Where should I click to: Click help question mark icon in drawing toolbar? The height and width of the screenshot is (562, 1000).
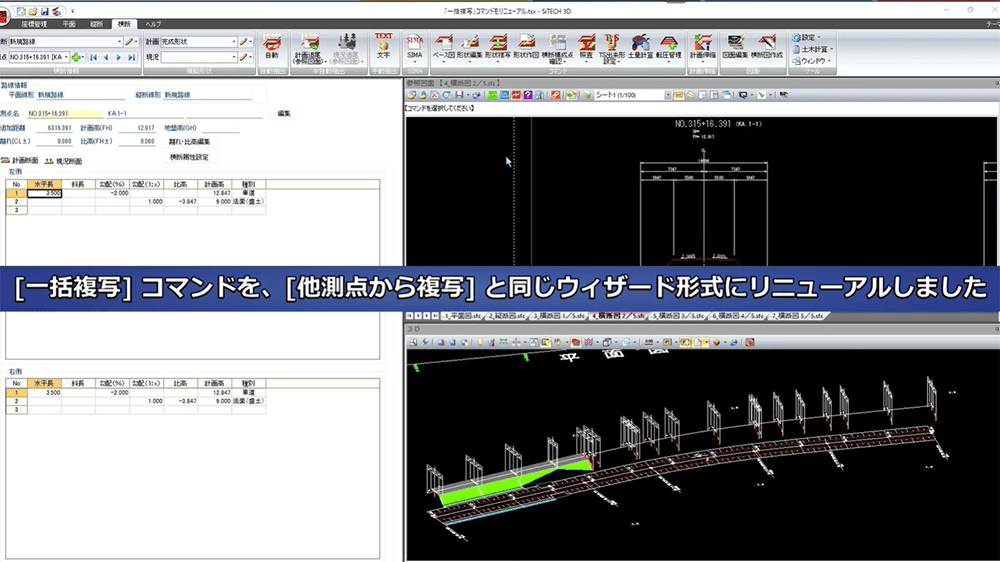pyautogui.click(x=528, y=95)
